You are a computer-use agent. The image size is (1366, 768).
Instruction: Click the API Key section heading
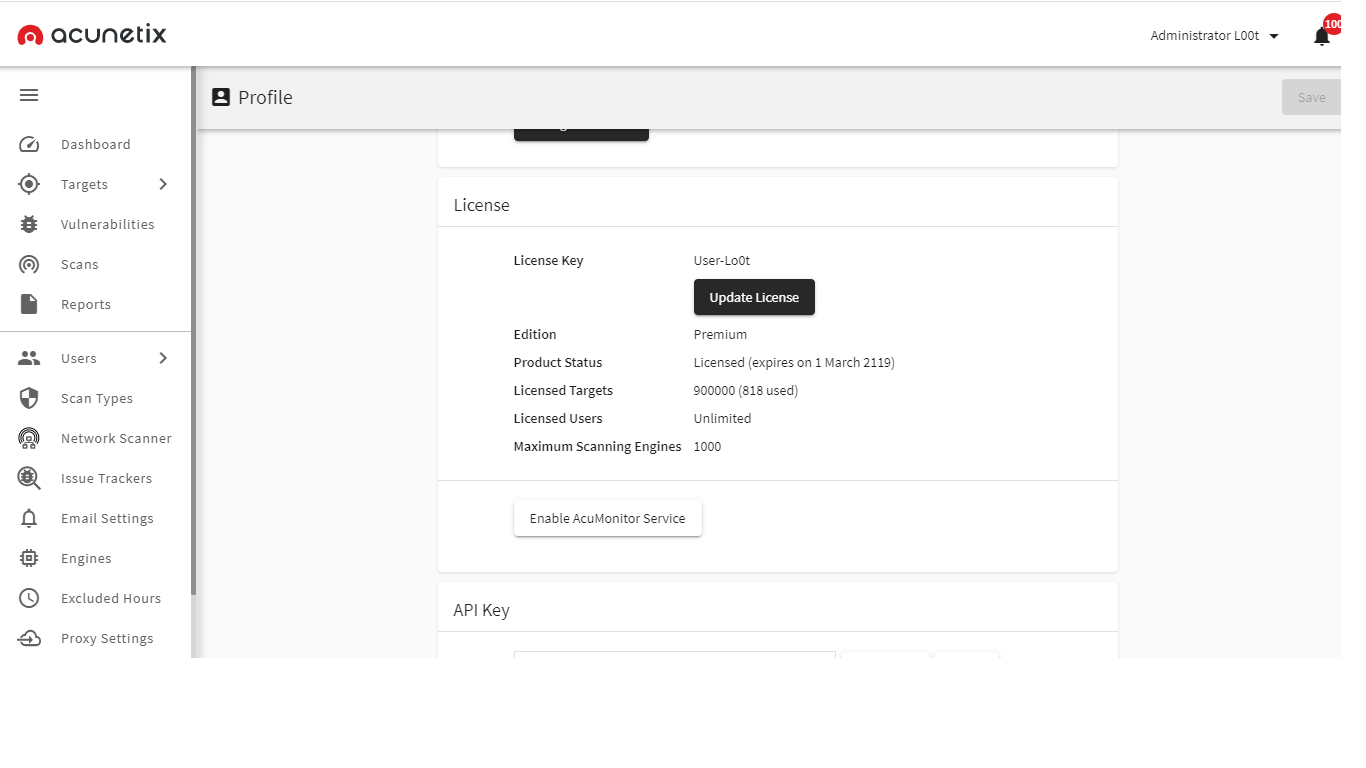coord(482,610)
